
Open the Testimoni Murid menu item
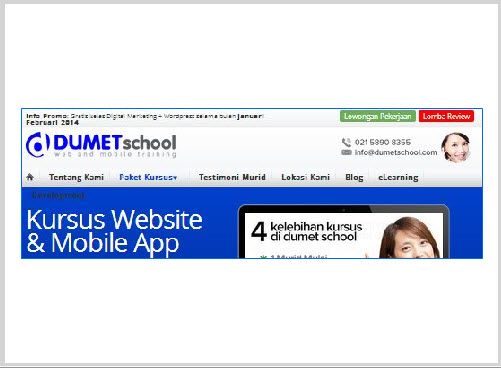tap(232, 177)
